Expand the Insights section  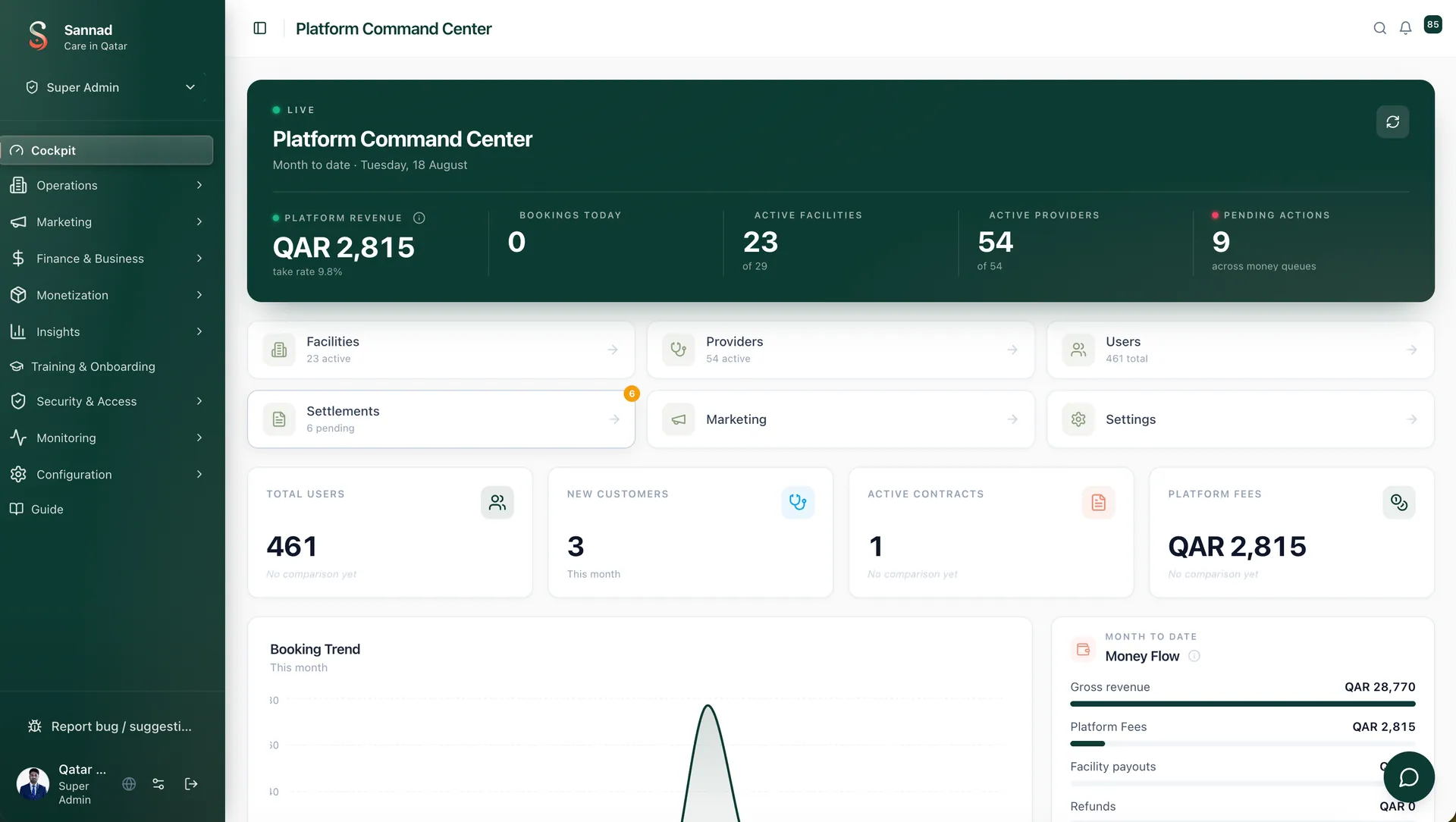coord(107,331)
